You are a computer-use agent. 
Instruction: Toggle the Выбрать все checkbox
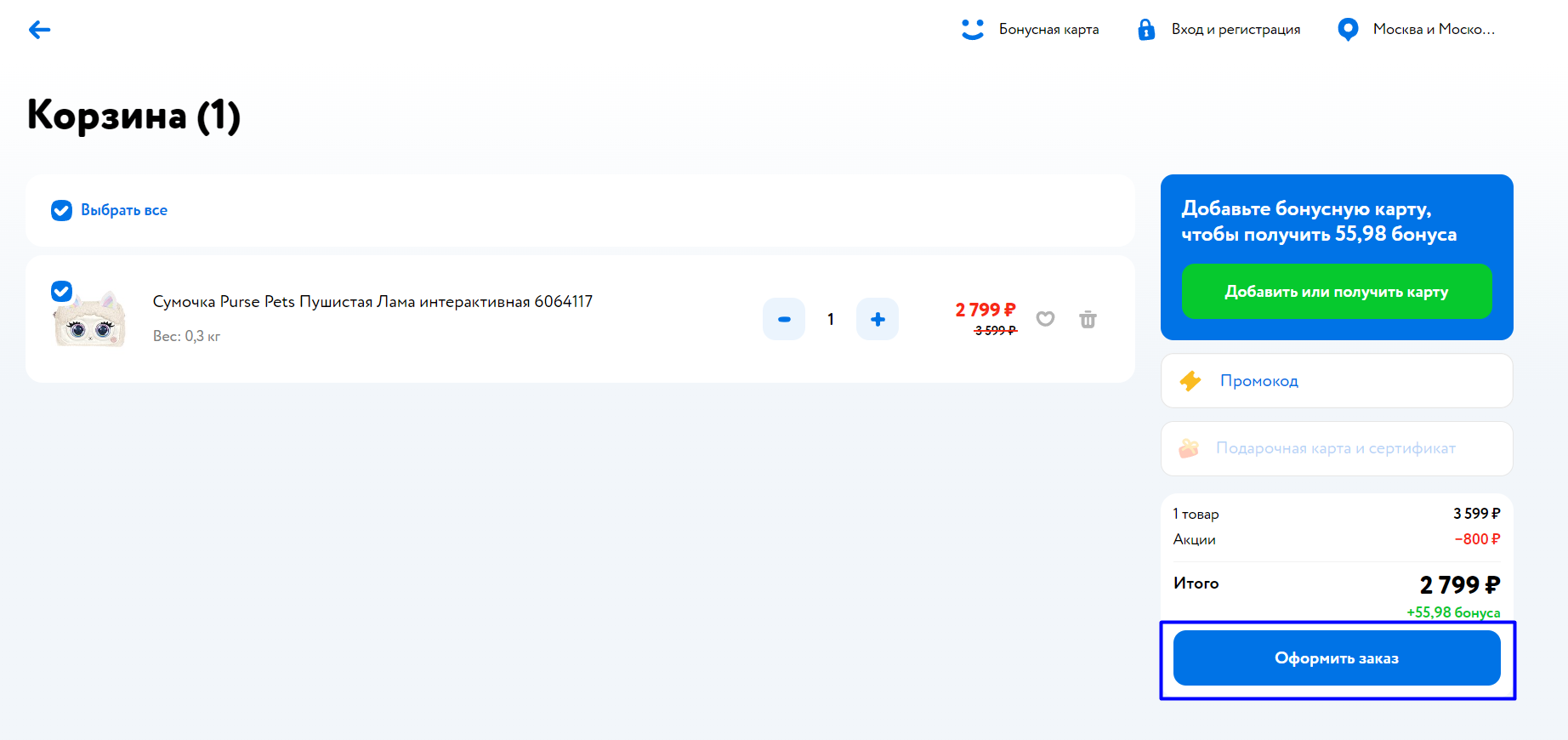point(61,210)
